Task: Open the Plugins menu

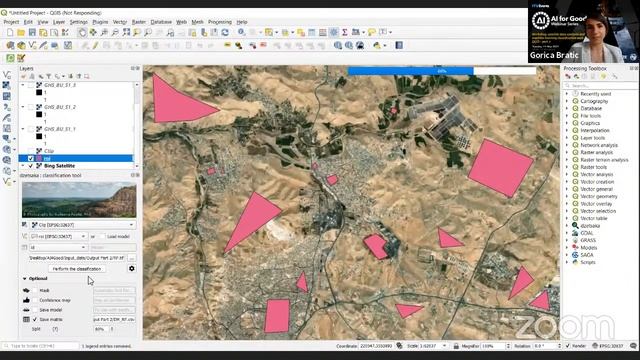Action: (100, 22)
